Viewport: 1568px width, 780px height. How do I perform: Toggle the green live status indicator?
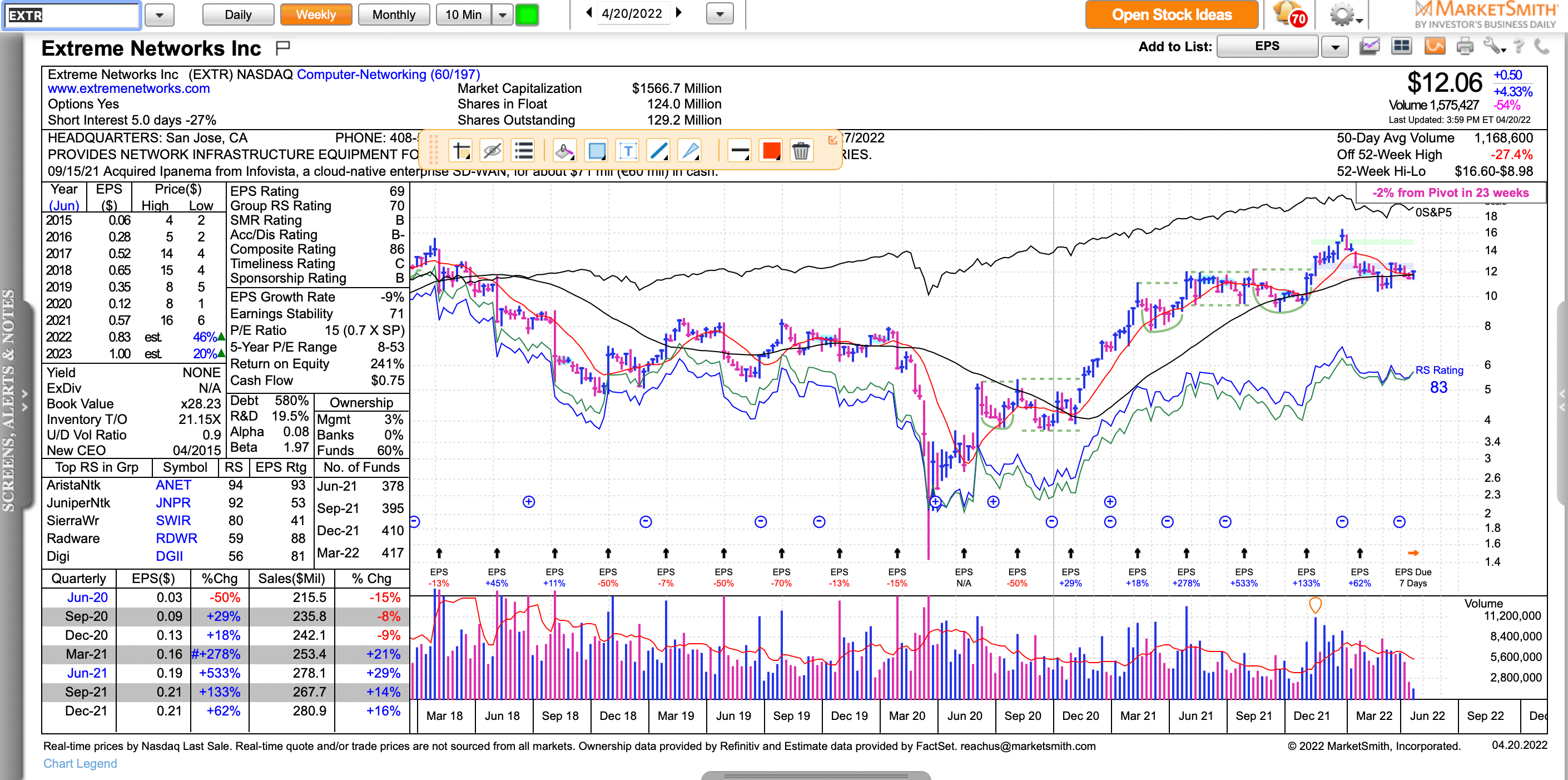527,14
